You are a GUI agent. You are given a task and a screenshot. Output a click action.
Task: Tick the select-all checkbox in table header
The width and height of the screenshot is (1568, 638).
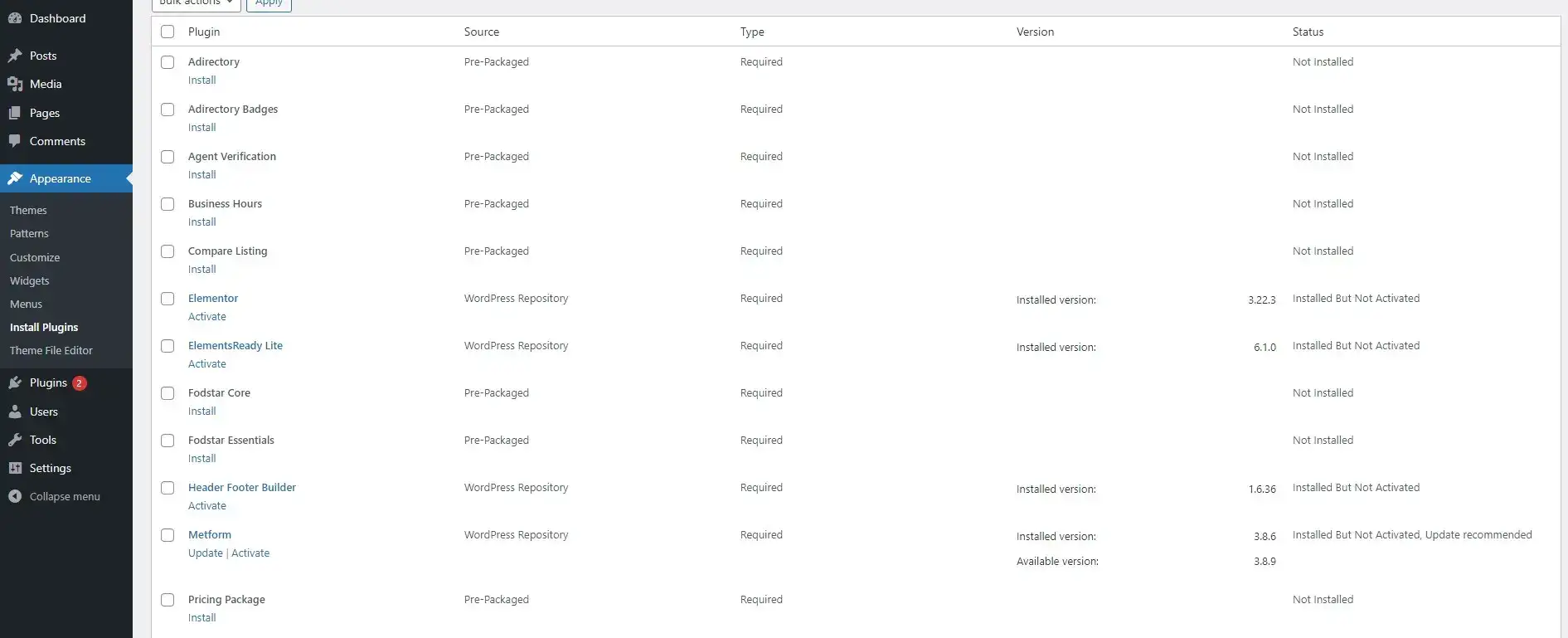tap(167, 32)
